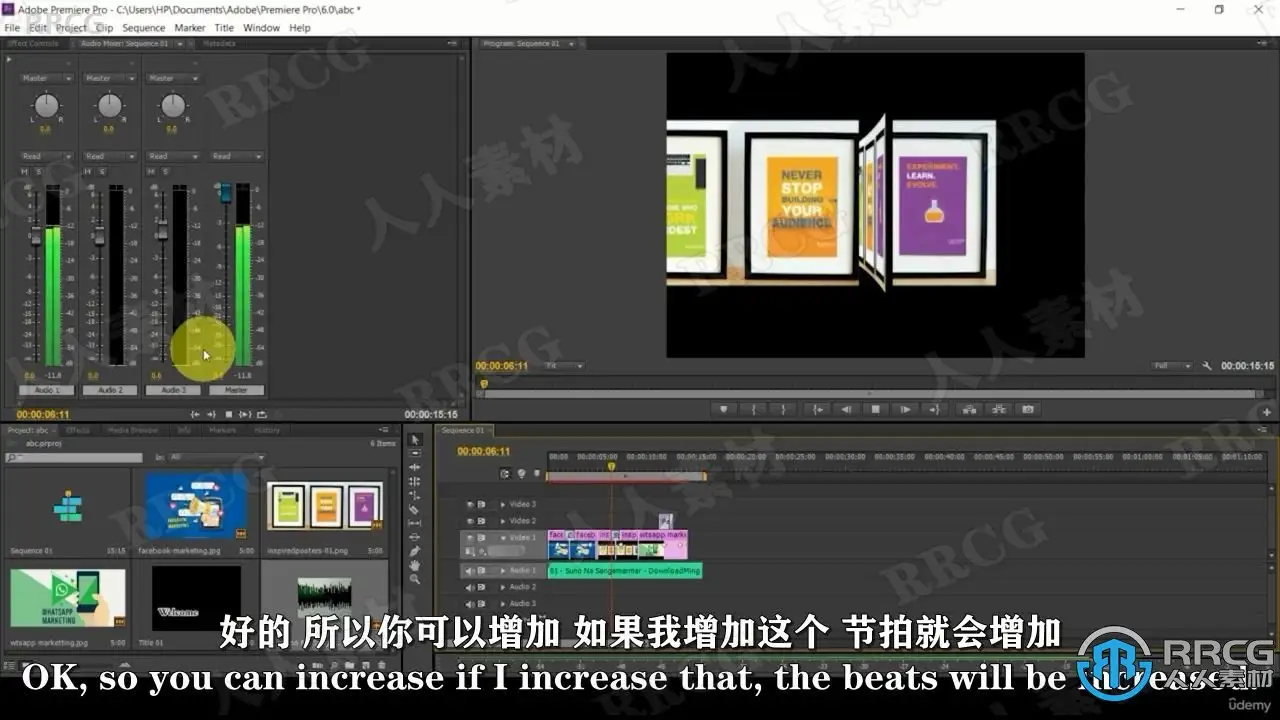
Task: Step back one frame in Program monitor
Action: pyautogui.click(x=847, y=409)
